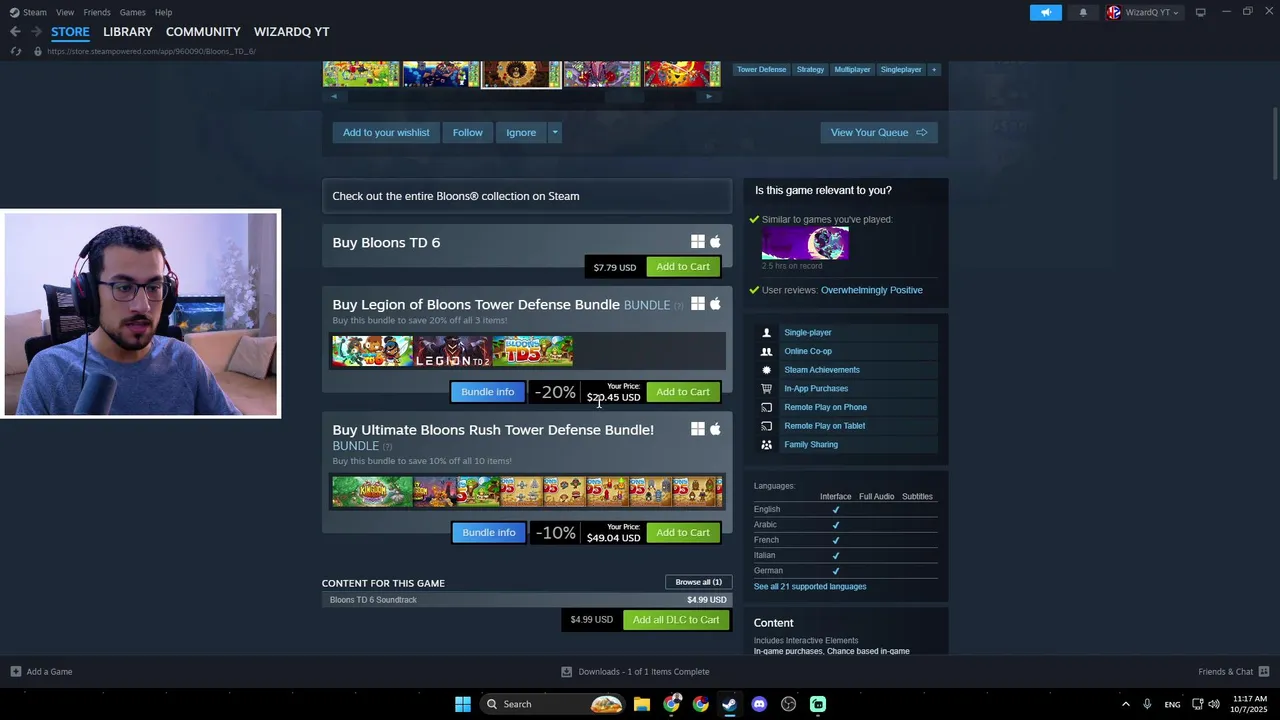The image size is (1280, 720).
Task: Browse all DLC content
Action: click(698, 582)
